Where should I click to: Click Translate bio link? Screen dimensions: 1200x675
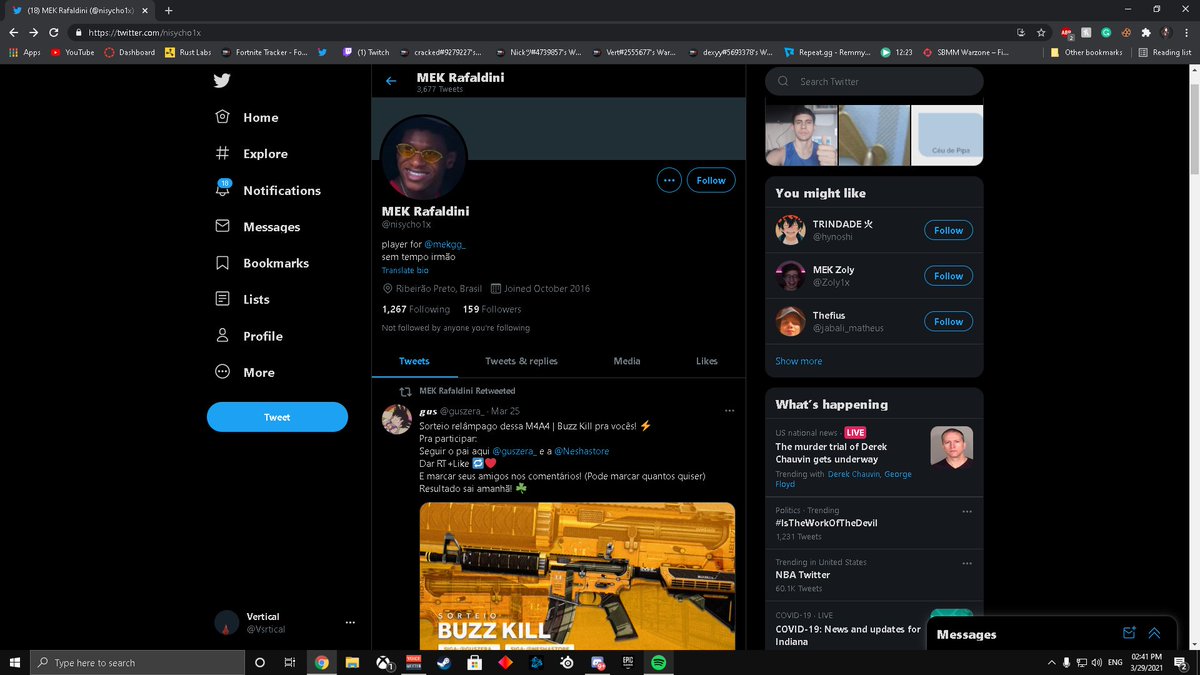coord(405,270)
